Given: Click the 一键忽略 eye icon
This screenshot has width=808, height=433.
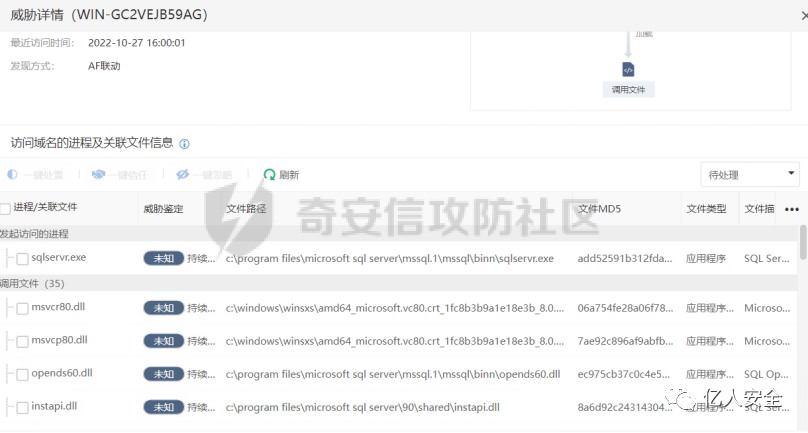Looking at the screenshot, I should (182, 175).
